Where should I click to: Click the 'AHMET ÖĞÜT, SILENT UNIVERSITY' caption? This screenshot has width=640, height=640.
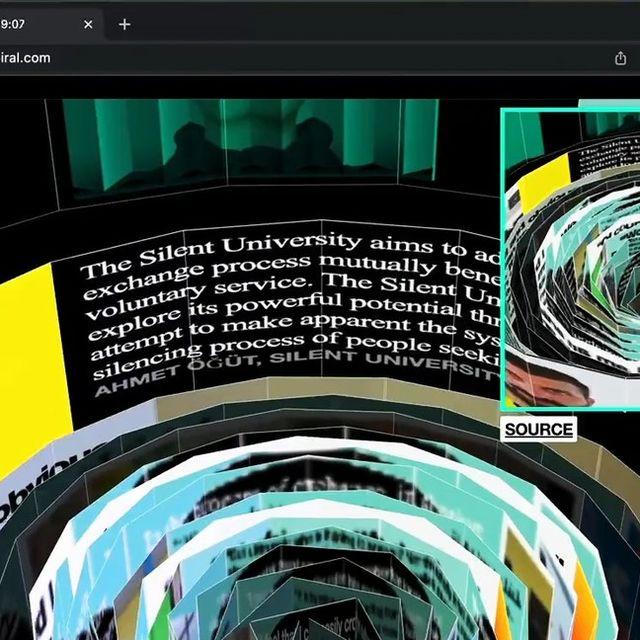[x=297, y=371]
